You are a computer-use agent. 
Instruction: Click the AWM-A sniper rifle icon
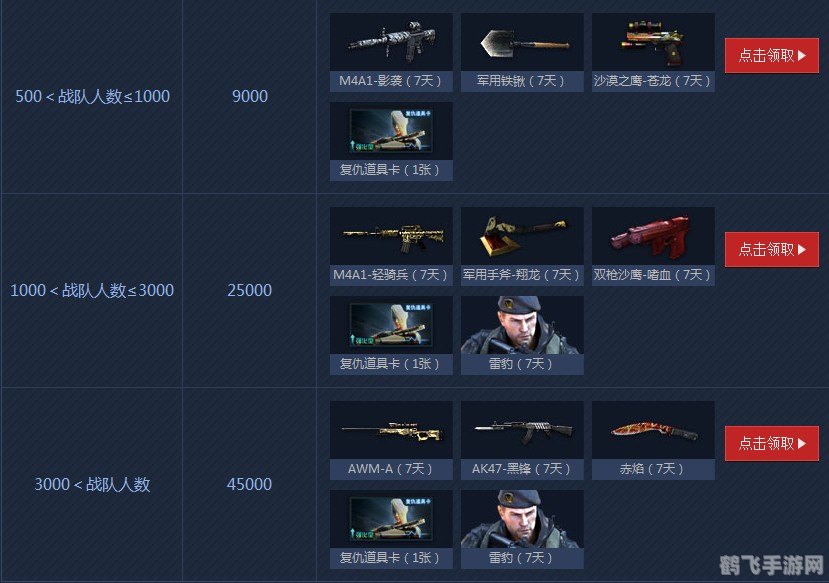point(391,430)
